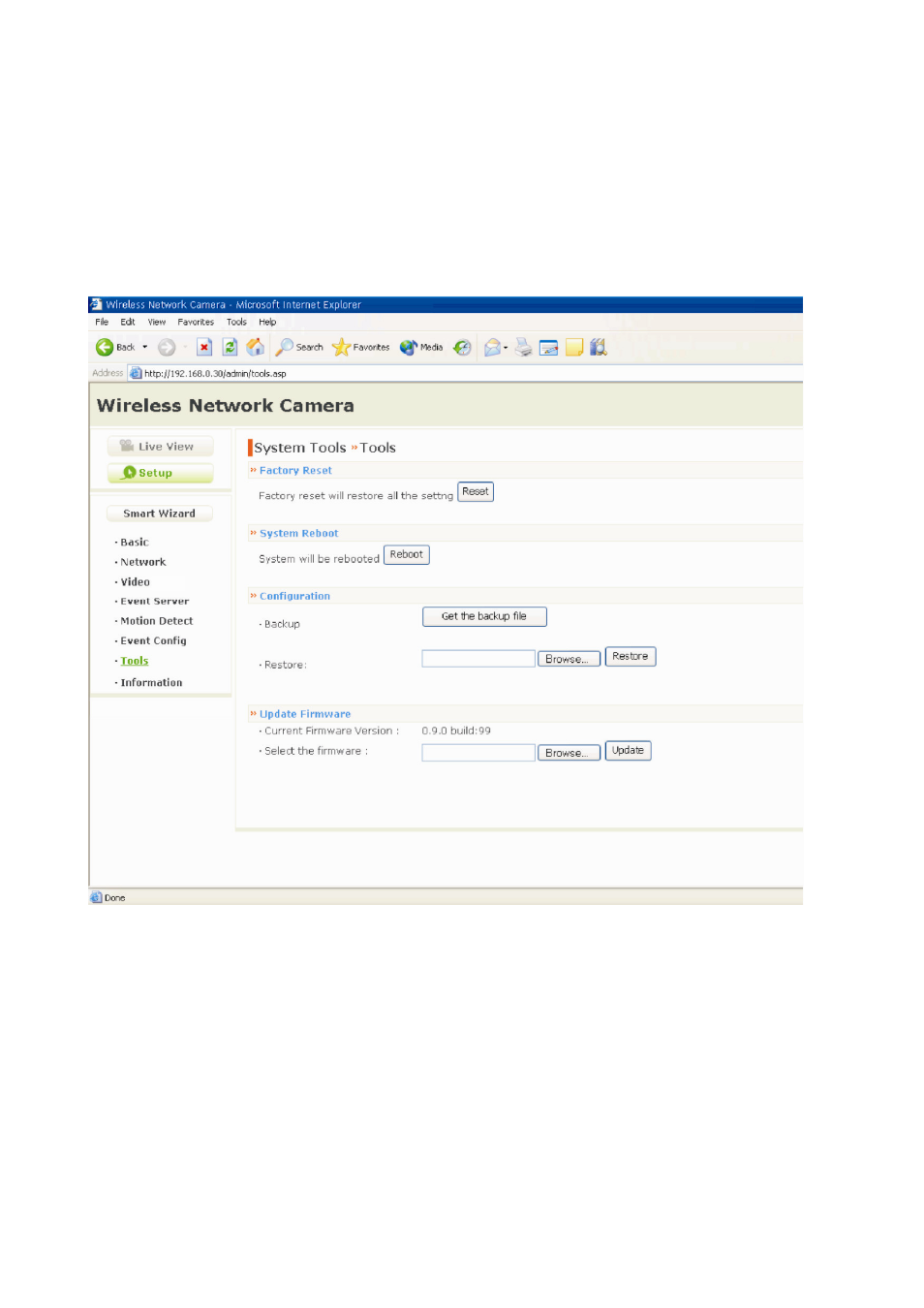Click the Configuration section heading

click(294, 597)
